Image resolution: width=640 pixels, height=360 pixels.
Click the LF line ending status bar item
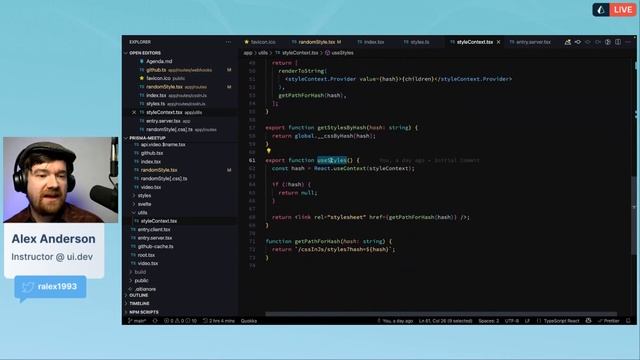(x=527, y=321)
